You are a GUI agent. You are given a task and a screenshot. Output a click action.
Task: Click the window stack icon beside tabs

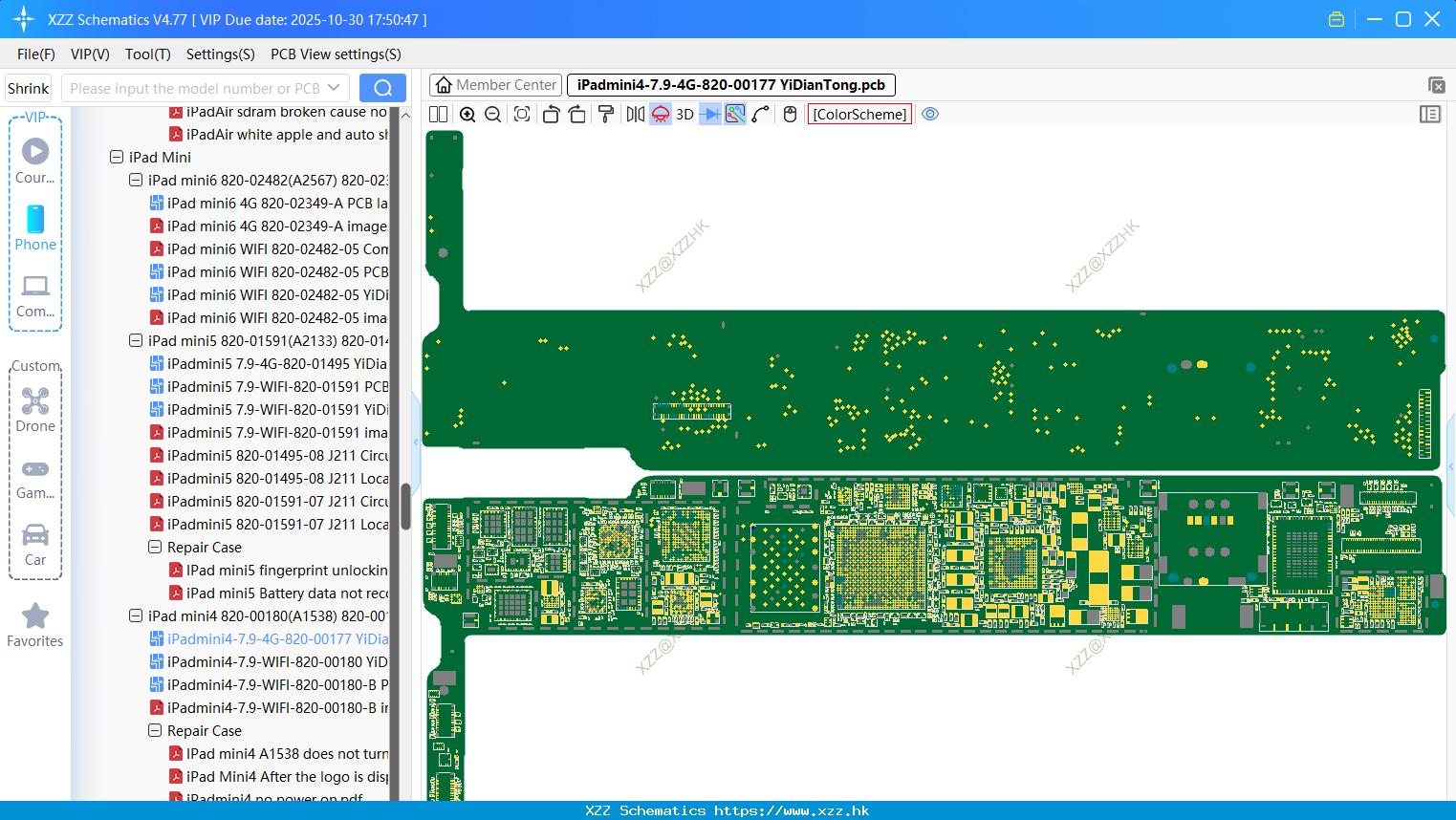(x=1436, y=85)
